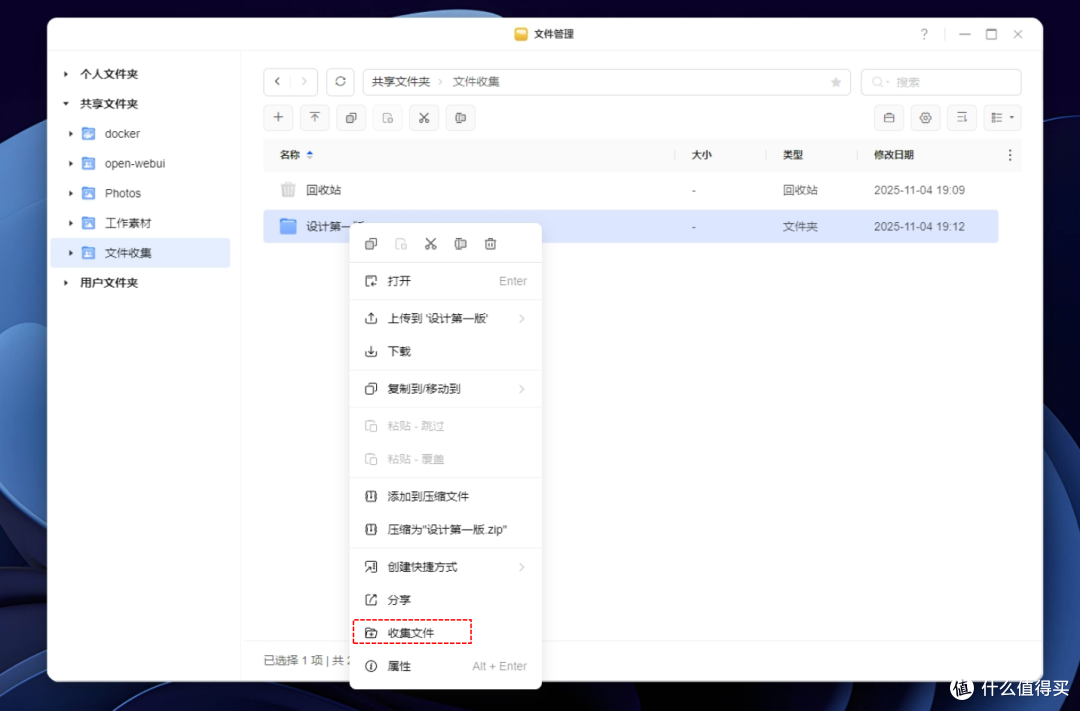The width and height of the screenshot is (1080, 711).
Task: Open file manager settings gear
Action: pyautogui.click(x=926, y=118)
